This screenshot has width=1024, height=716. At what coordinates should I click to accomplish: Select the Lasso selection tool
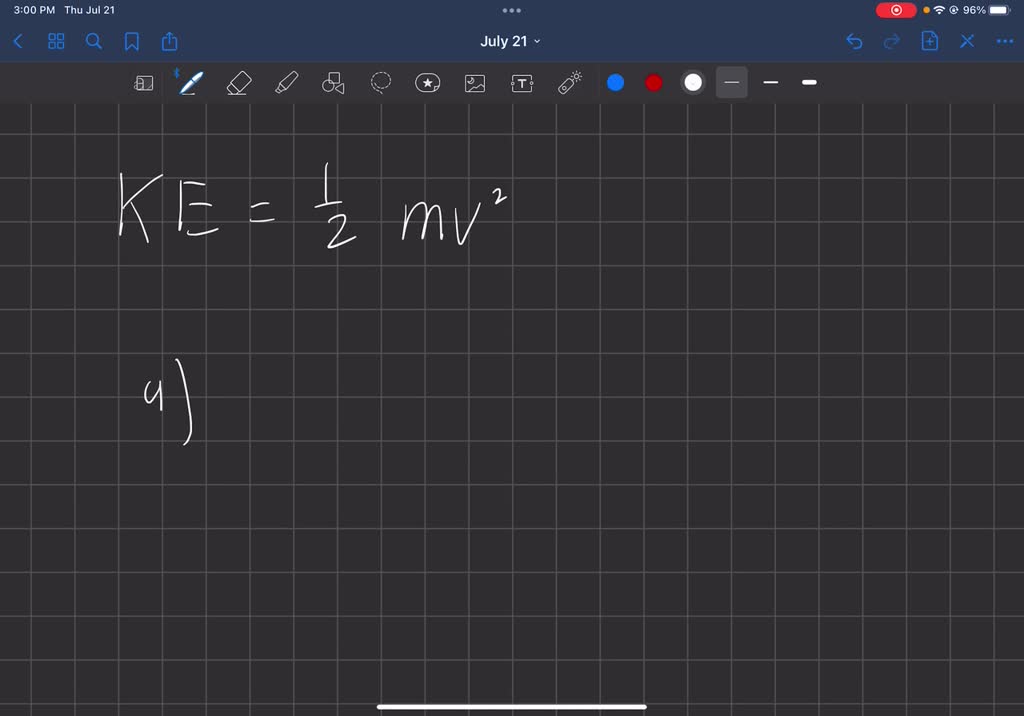point(381,83)
